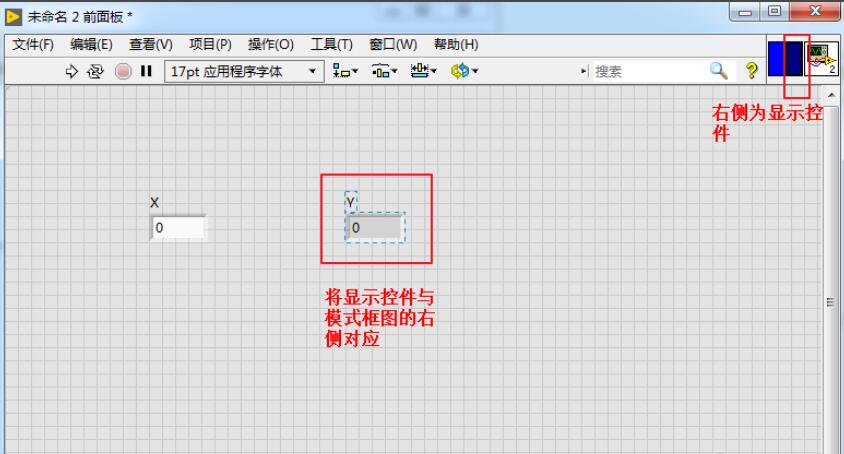The height and width of the screenshot is (454, 844).
Task: Close the front panel window
Action: 815,11
